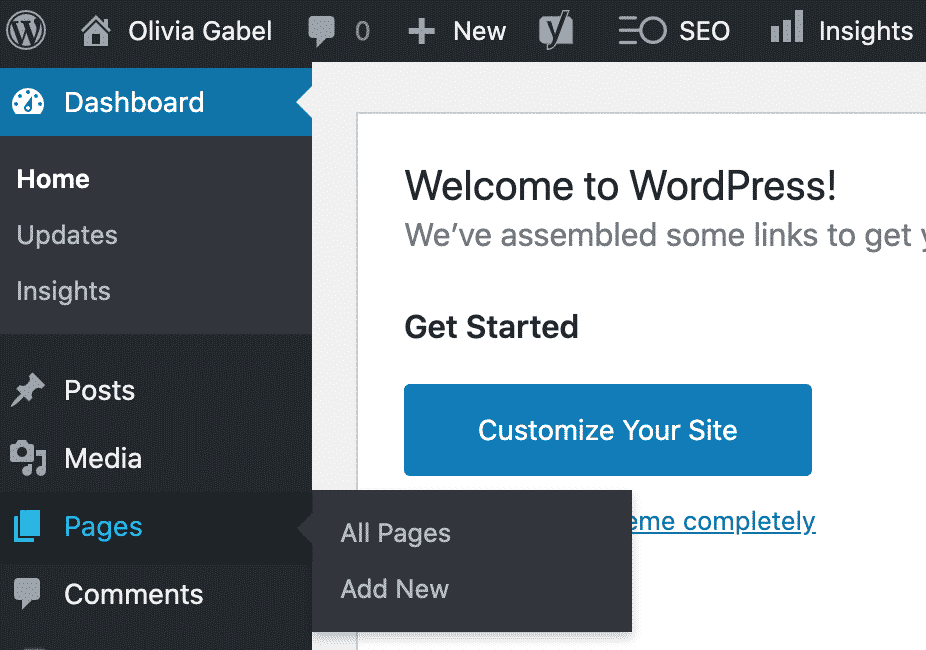Click the Get Started heading

pos(491,326)
